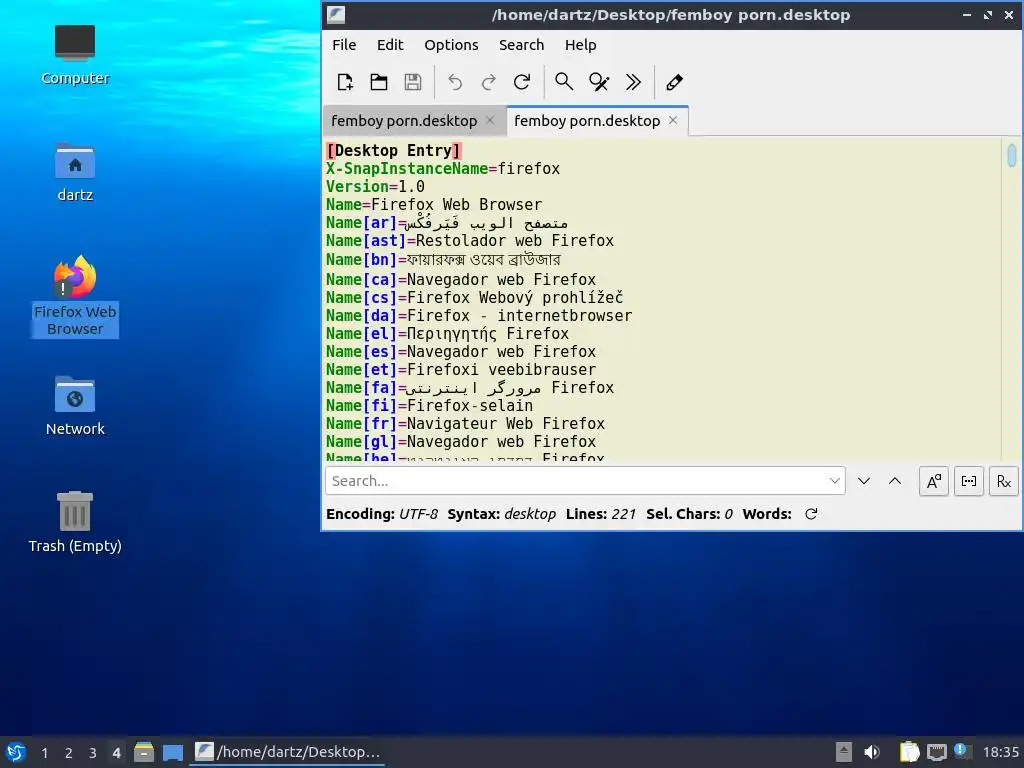
Task: Click the Name[ast]=Restolador web Firefox line
Action: pos(470,241)
